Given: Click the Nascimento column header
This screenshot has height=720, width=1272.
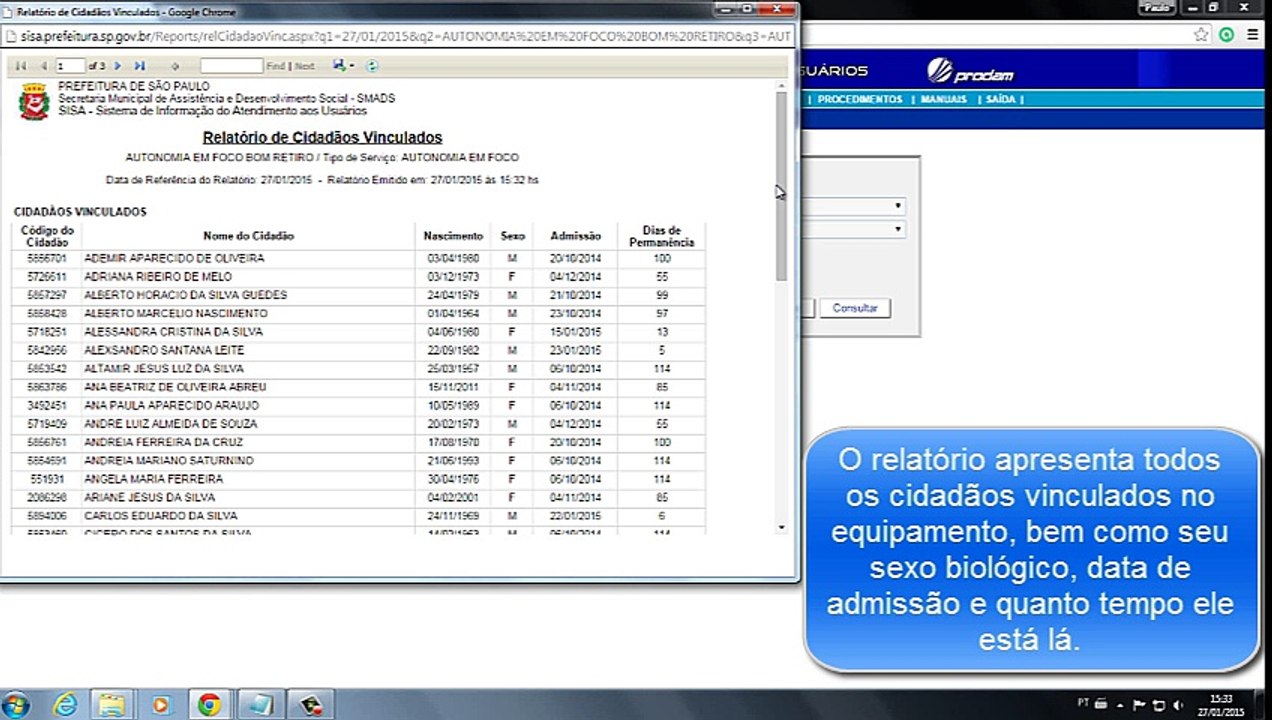Looking at the screenshot, I should coord(453,236).
